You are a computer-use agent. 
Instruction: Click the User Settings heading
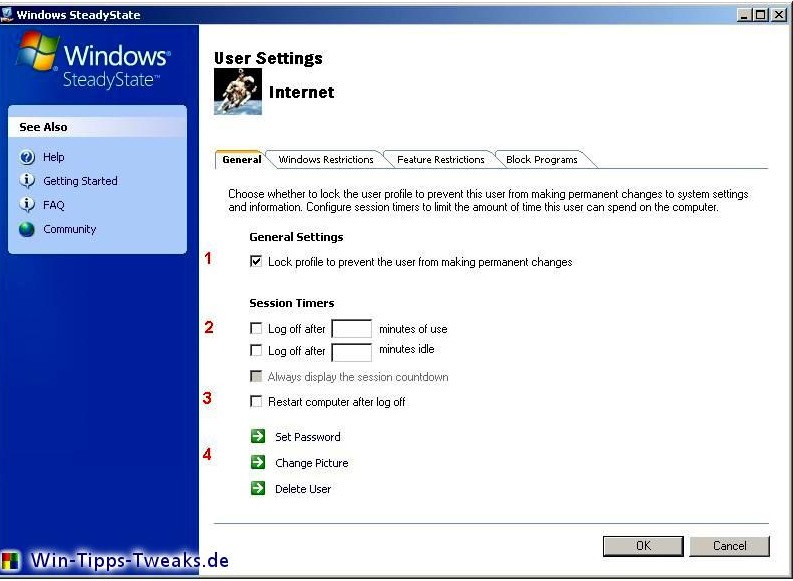(x=268, y=58)
